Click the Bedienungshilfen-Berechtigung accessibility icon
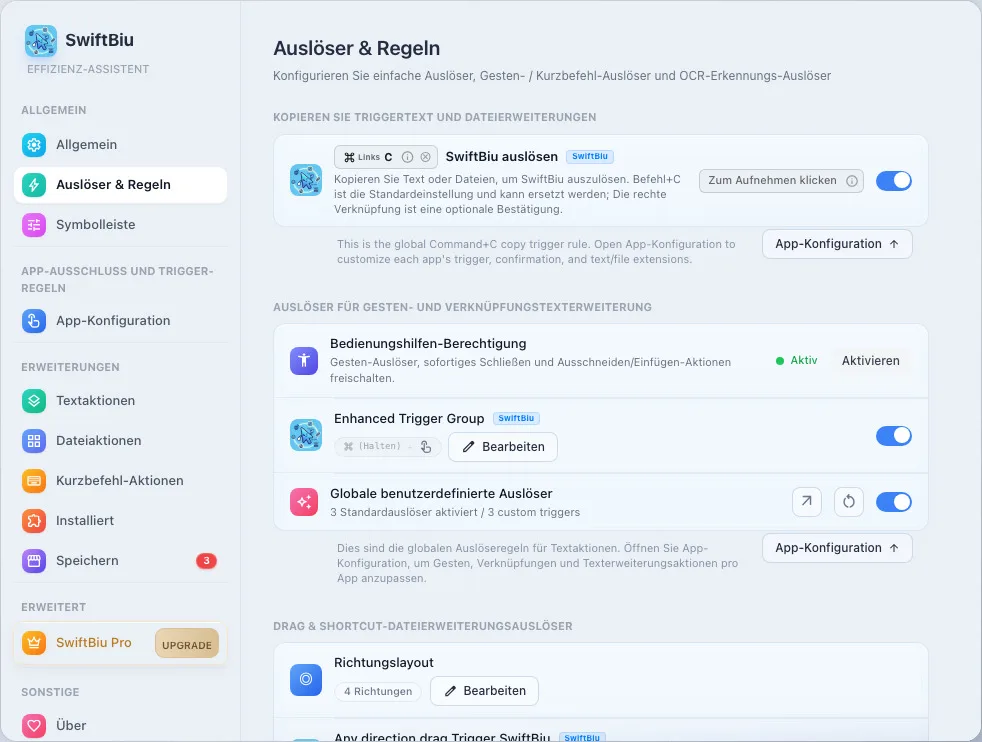 (x=304, y=361)
